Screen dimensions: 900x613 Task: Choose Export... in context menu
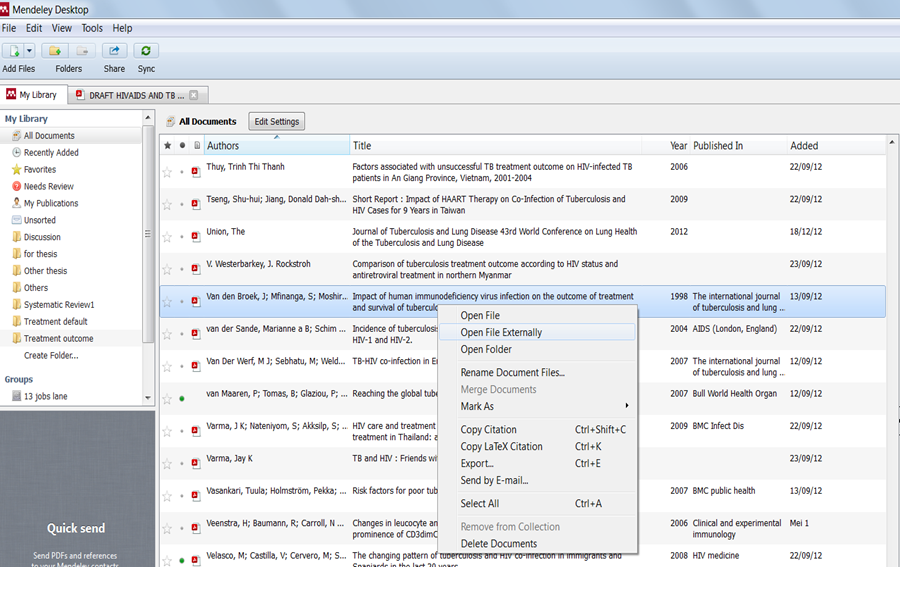(x=537, y=464)
